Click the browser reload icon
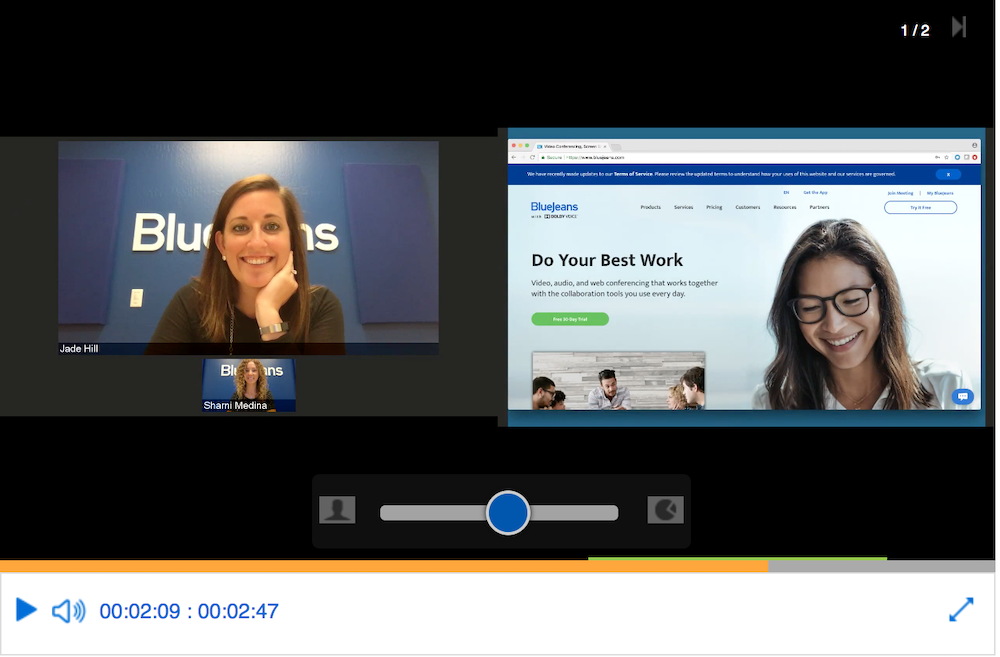The image size is (1000, 657). coord(531,157)
